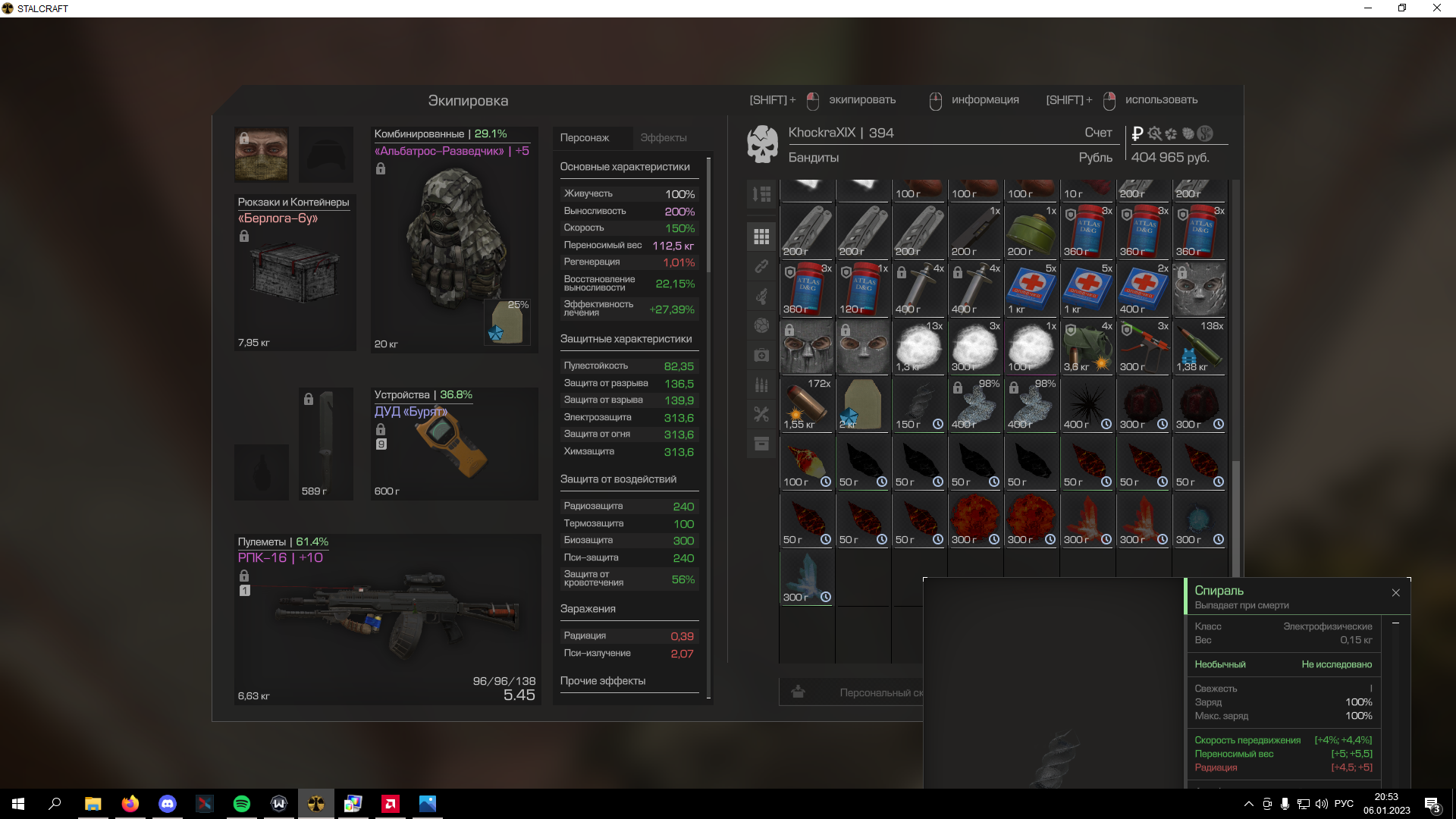
Task: Select the rifle rounds stack 138x
Action: 1199,347
